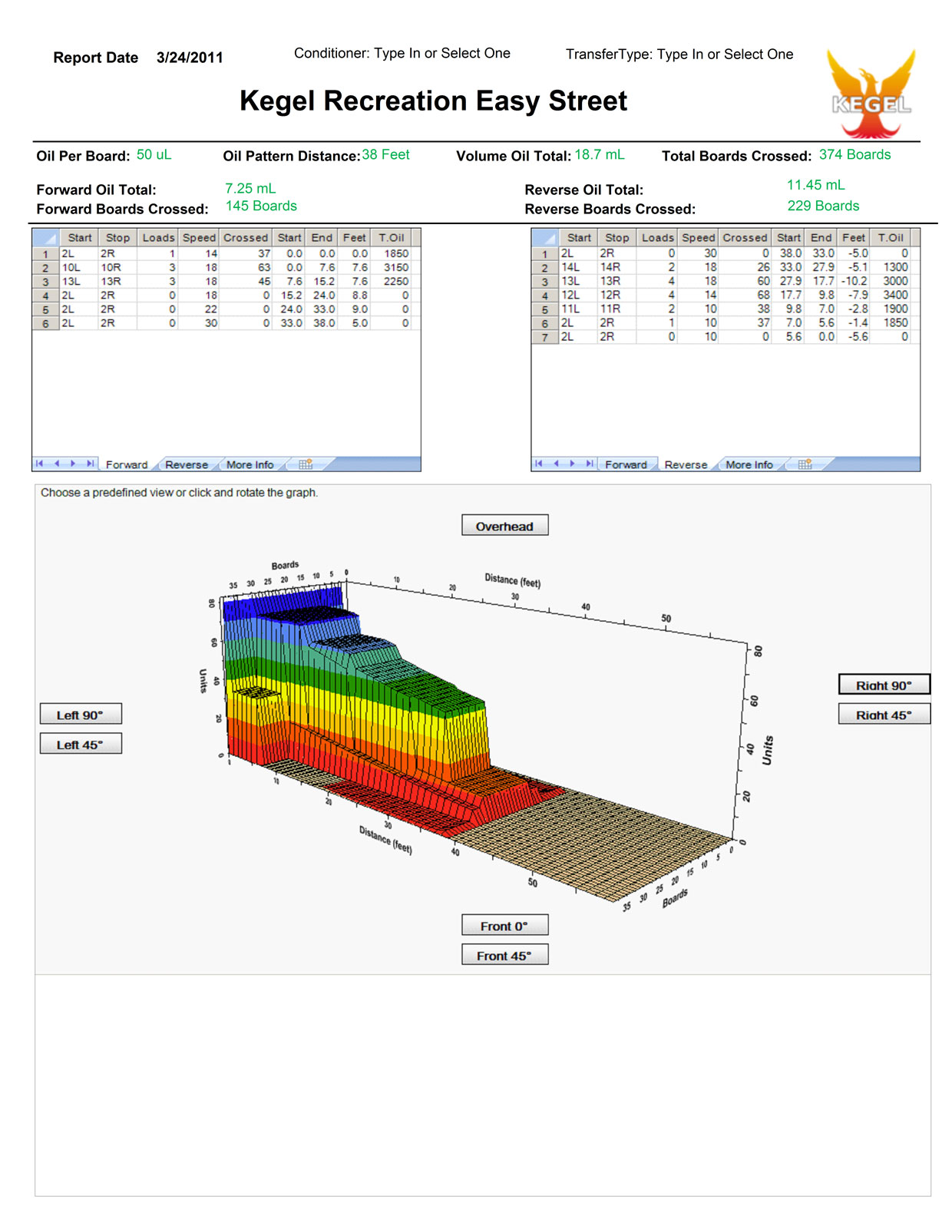Click the Kegel phoenix logo

tap(871, 93)
